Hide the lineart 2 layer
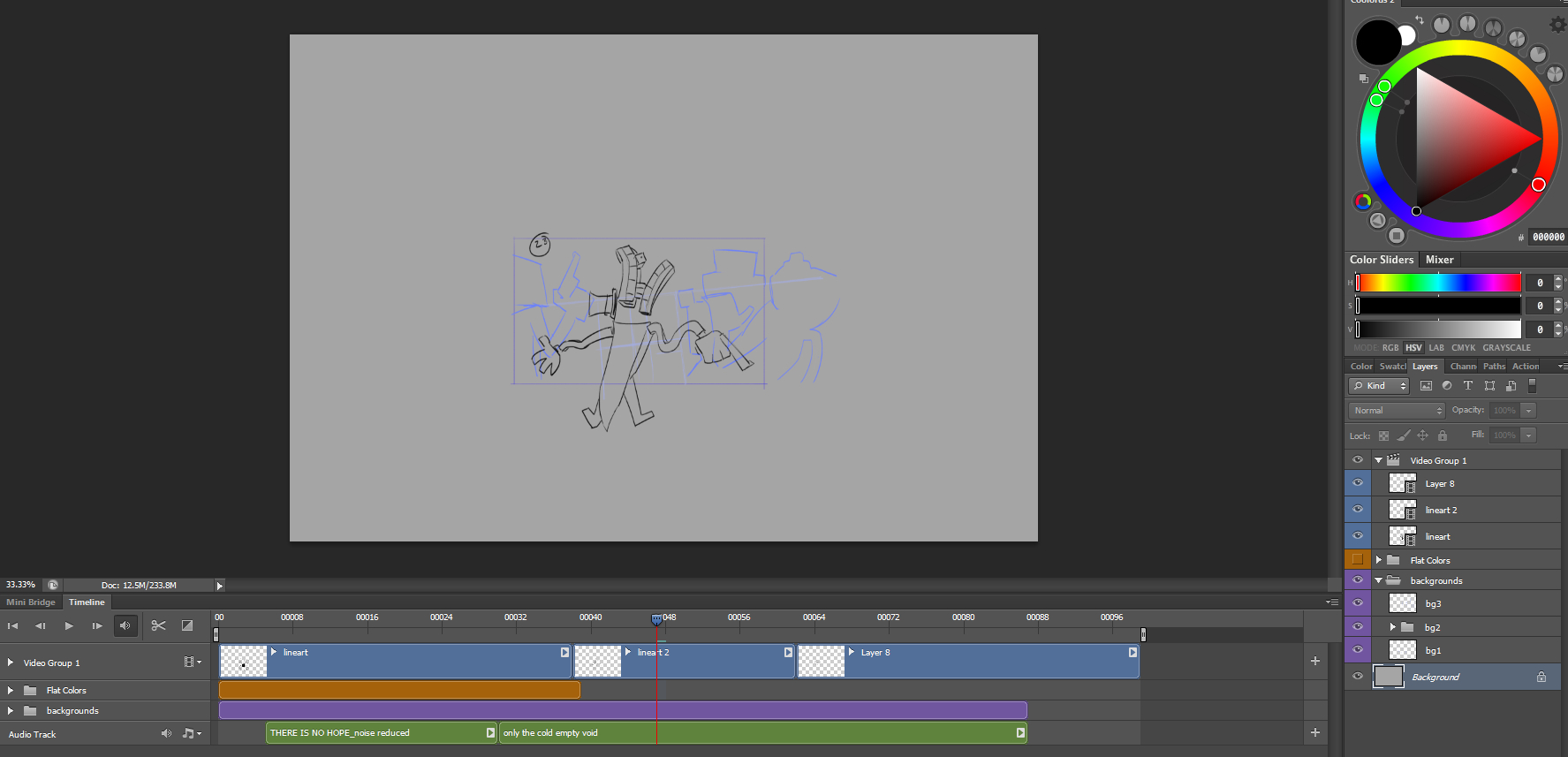Screen dimensions: 1568x757 pyautogui.click(x=1358, y=510)
